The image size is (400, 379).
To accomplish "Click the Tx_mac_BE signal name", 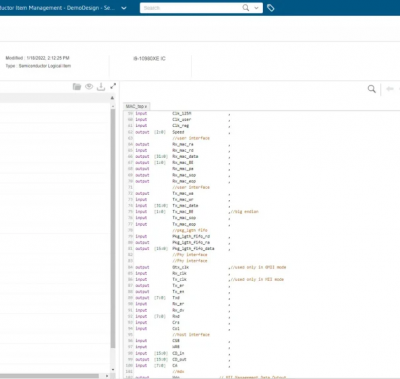I will [183, 212].
